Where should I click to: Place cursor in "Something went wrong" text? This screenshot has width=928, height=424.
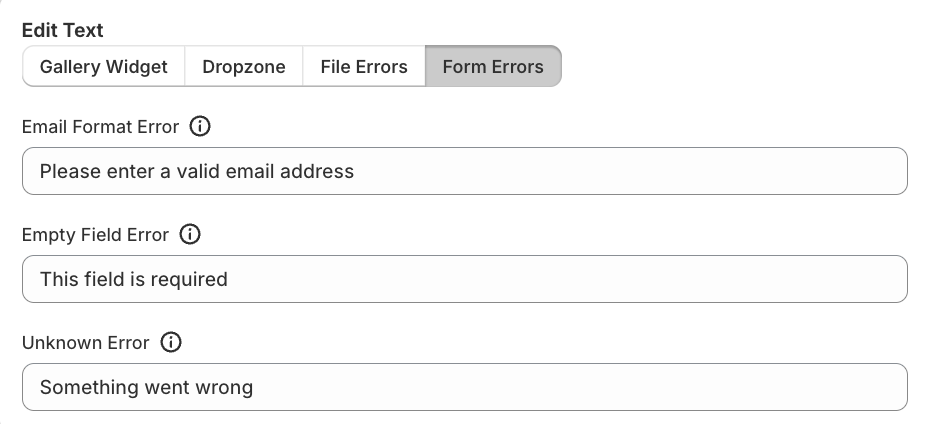pyautogui.click(x=146, y=387)
